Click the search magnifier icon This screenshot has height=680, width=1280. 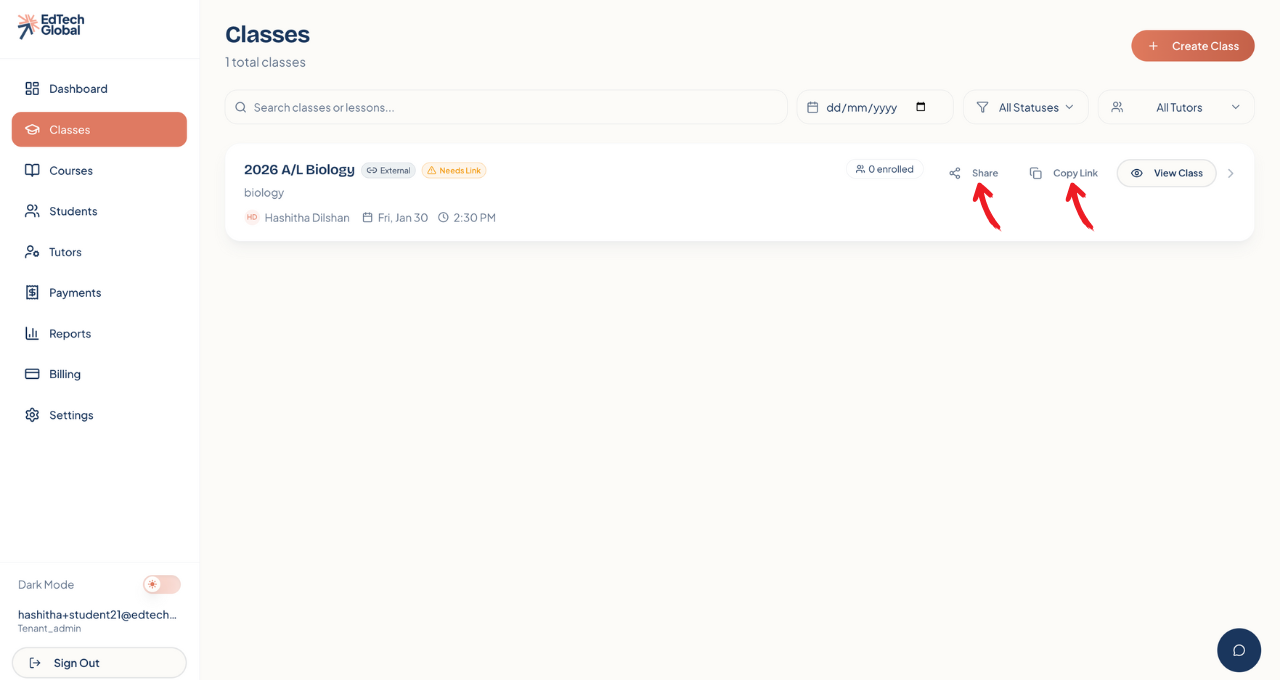(x=241, y=107)
